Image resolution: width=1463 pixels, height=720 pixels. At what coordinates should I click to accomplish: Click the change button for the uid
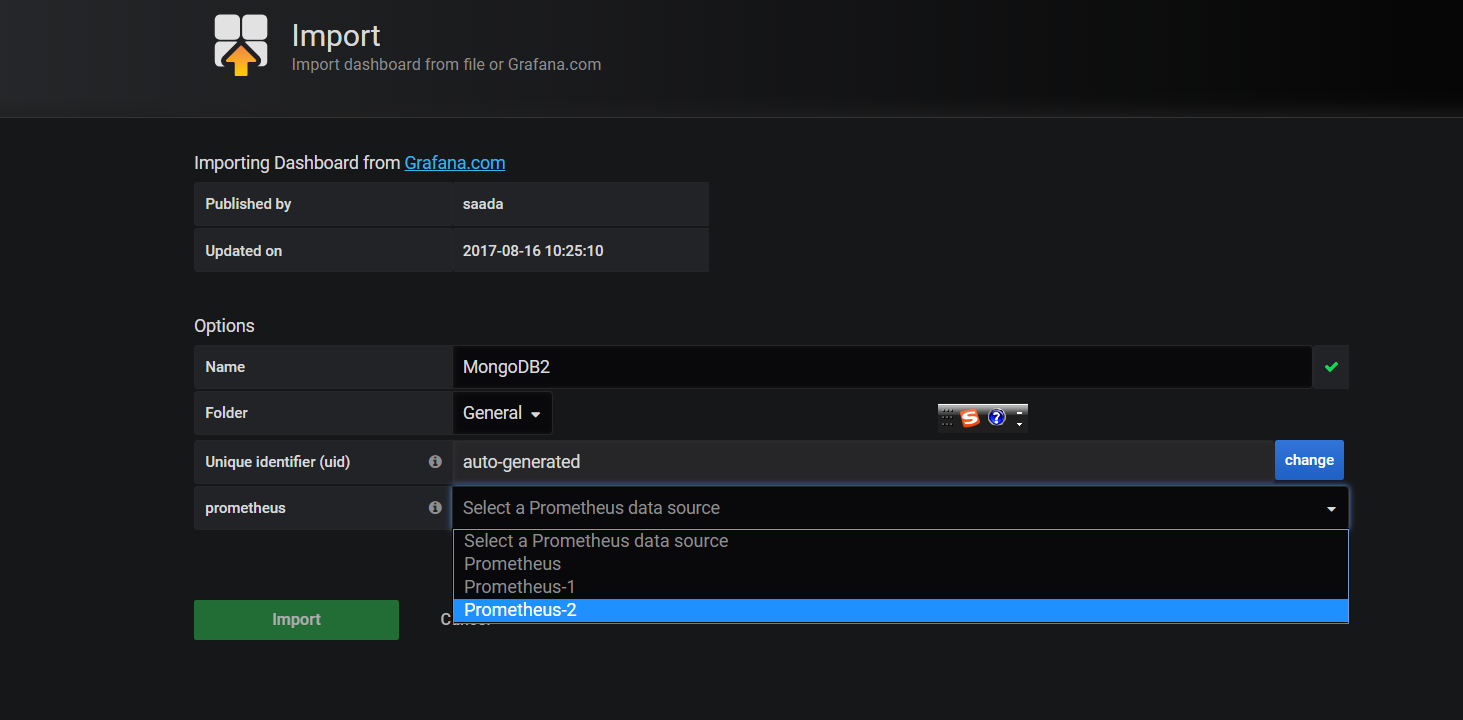pos(1309,459)
